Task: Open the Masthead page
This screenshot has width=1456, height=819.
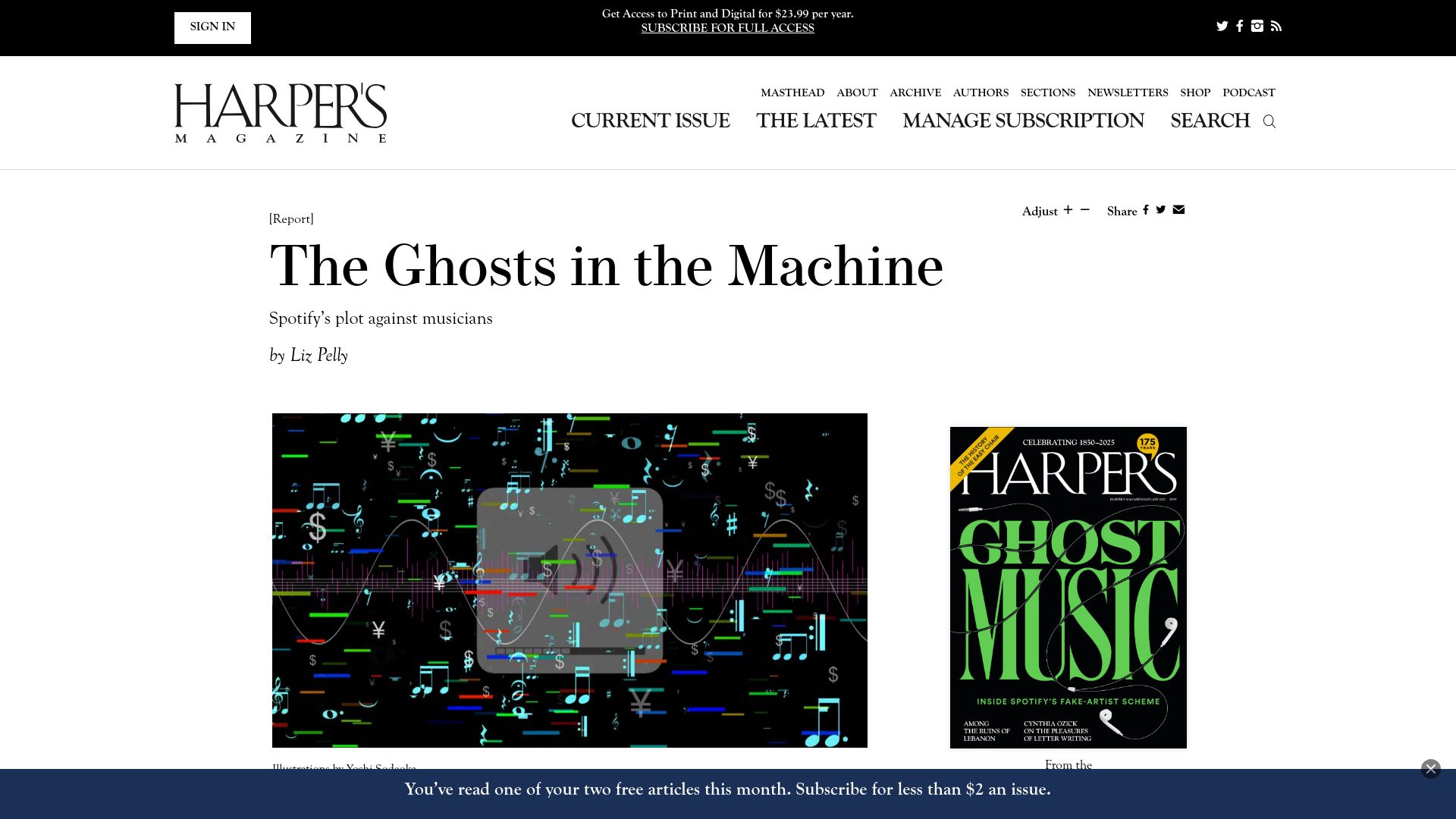Action: coord(792,93)
